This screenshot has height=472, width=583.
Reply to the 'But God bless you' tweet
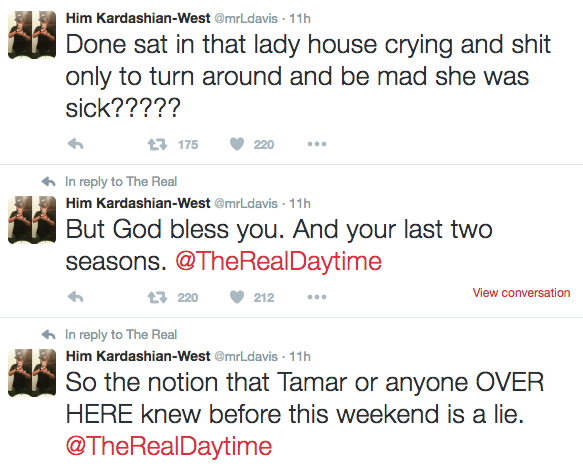pos(75,297)
